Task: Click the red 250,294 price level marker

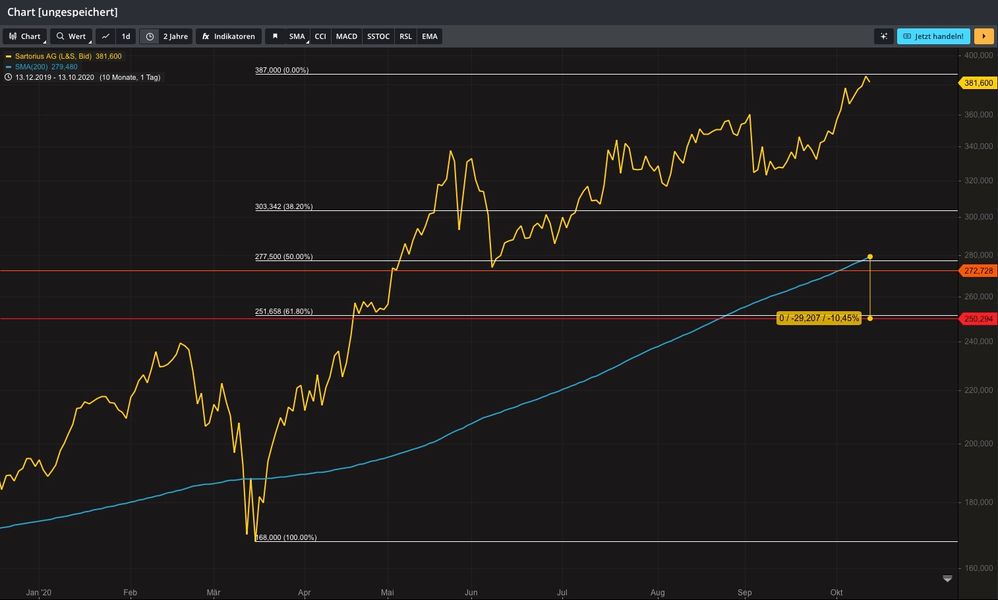Action: [x=977, y=318]
